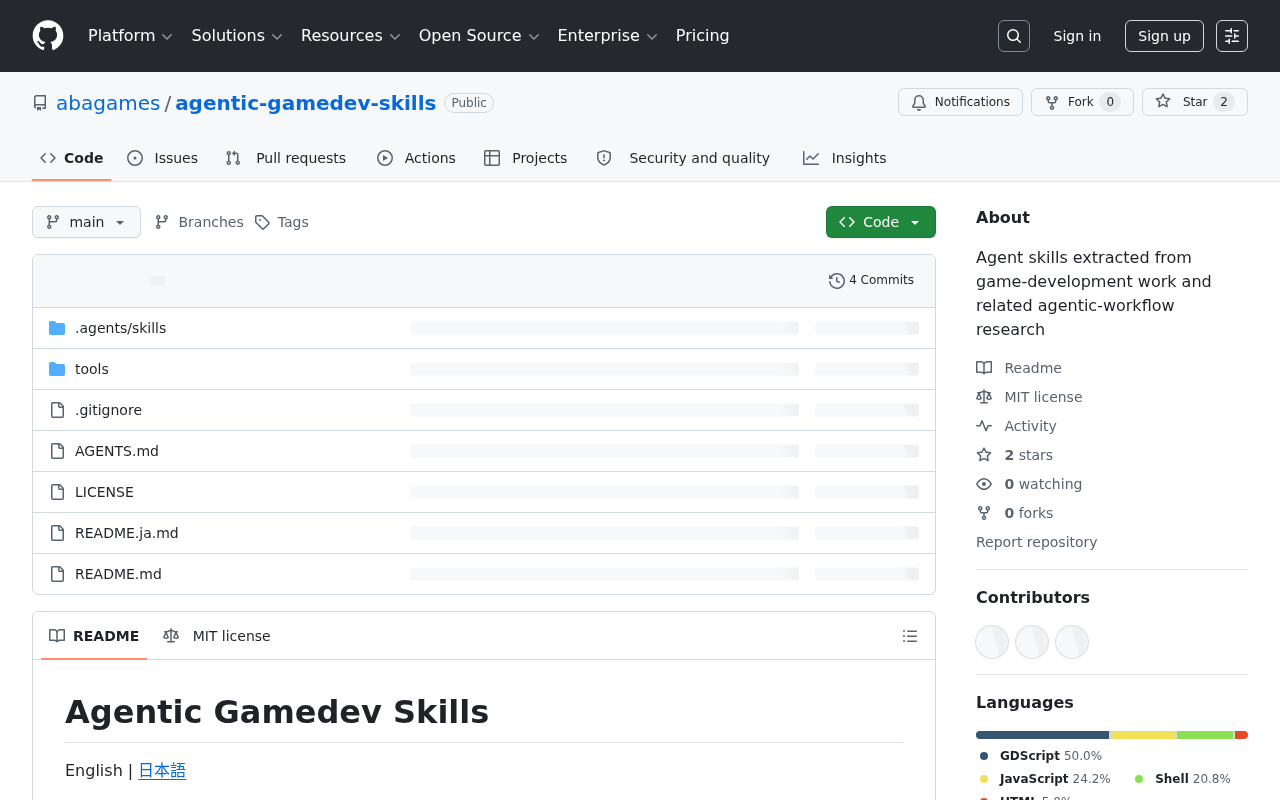Viewport: 1280px width, 800px height.
Task: Switch to the Issues tab
Action: pos(162,158)
